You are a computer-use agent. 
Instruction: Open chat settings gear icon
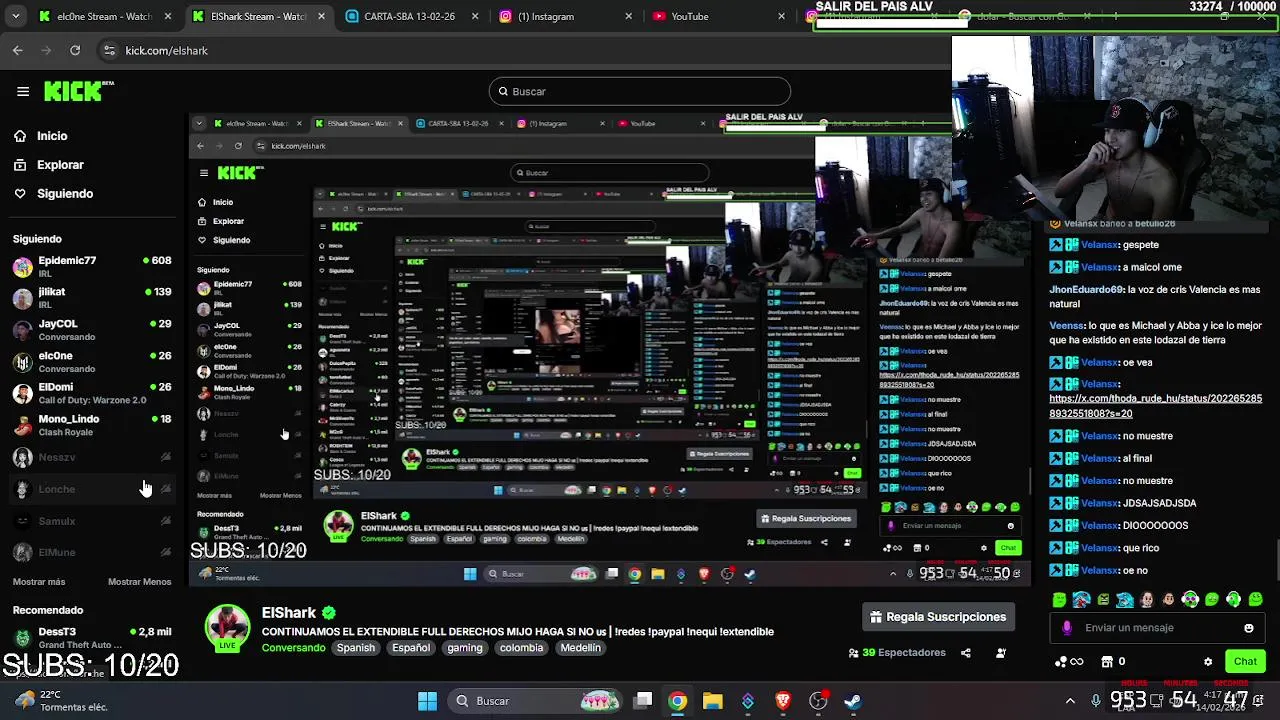pos(1208,662)
